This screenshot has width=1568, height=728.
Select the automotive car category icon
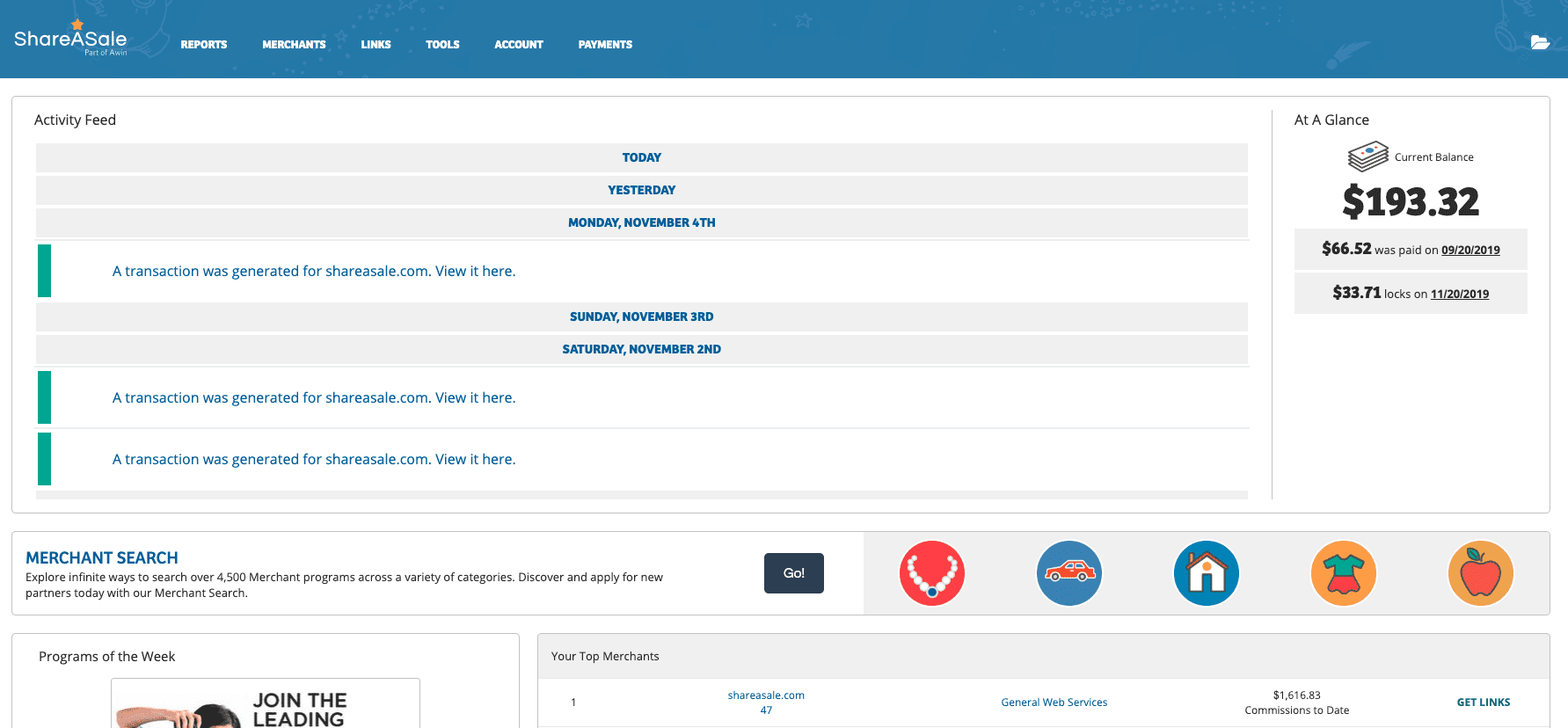[x=1069, y=573]
